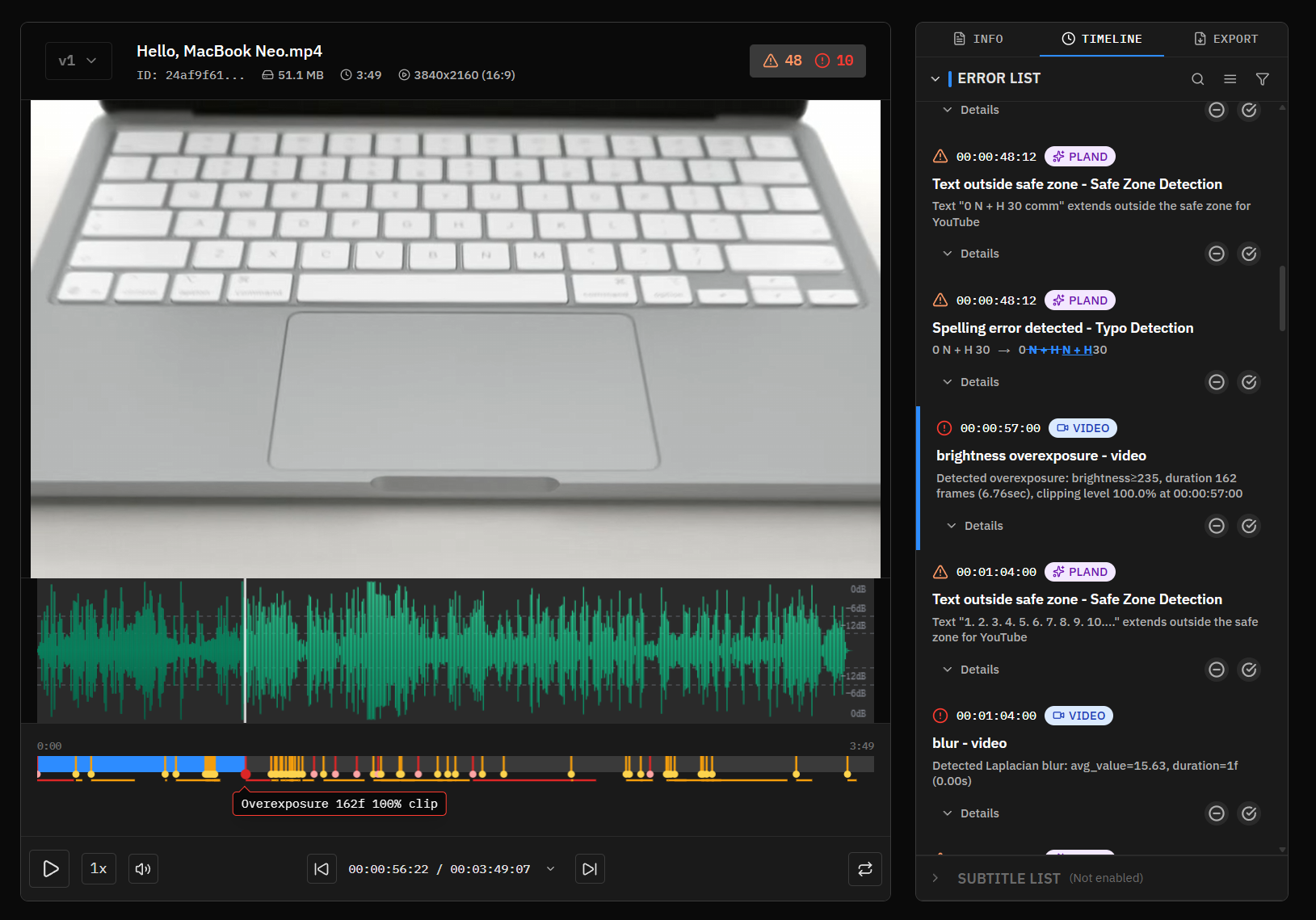Viewport: 1316px width, 920px height.
Task: Expand Details of the 00:00:48:12 safe zone error
Action: coord(971,254)
